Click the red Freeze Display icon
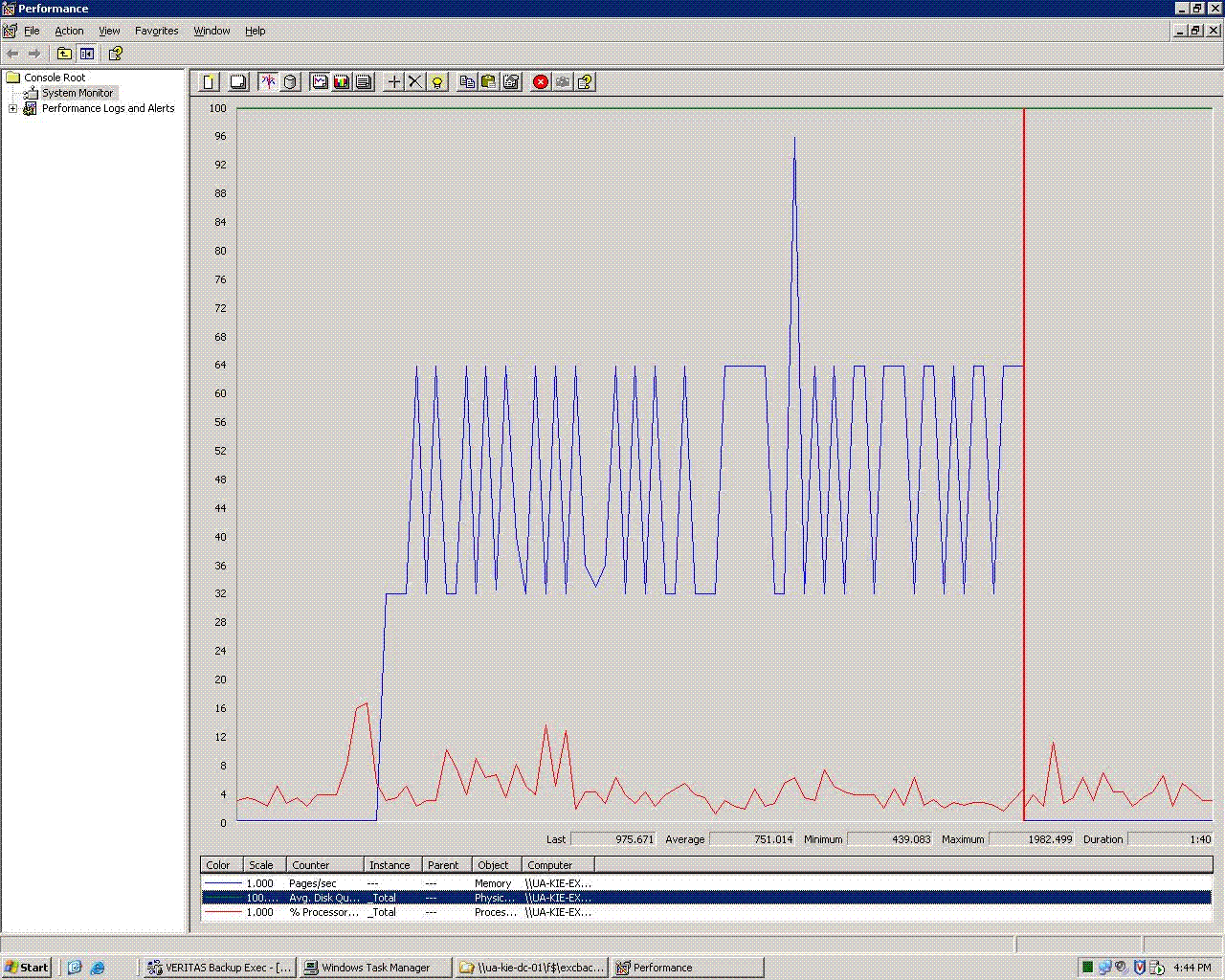The width and height of the screenshot is (1225, 980). (x=541, y=82)
